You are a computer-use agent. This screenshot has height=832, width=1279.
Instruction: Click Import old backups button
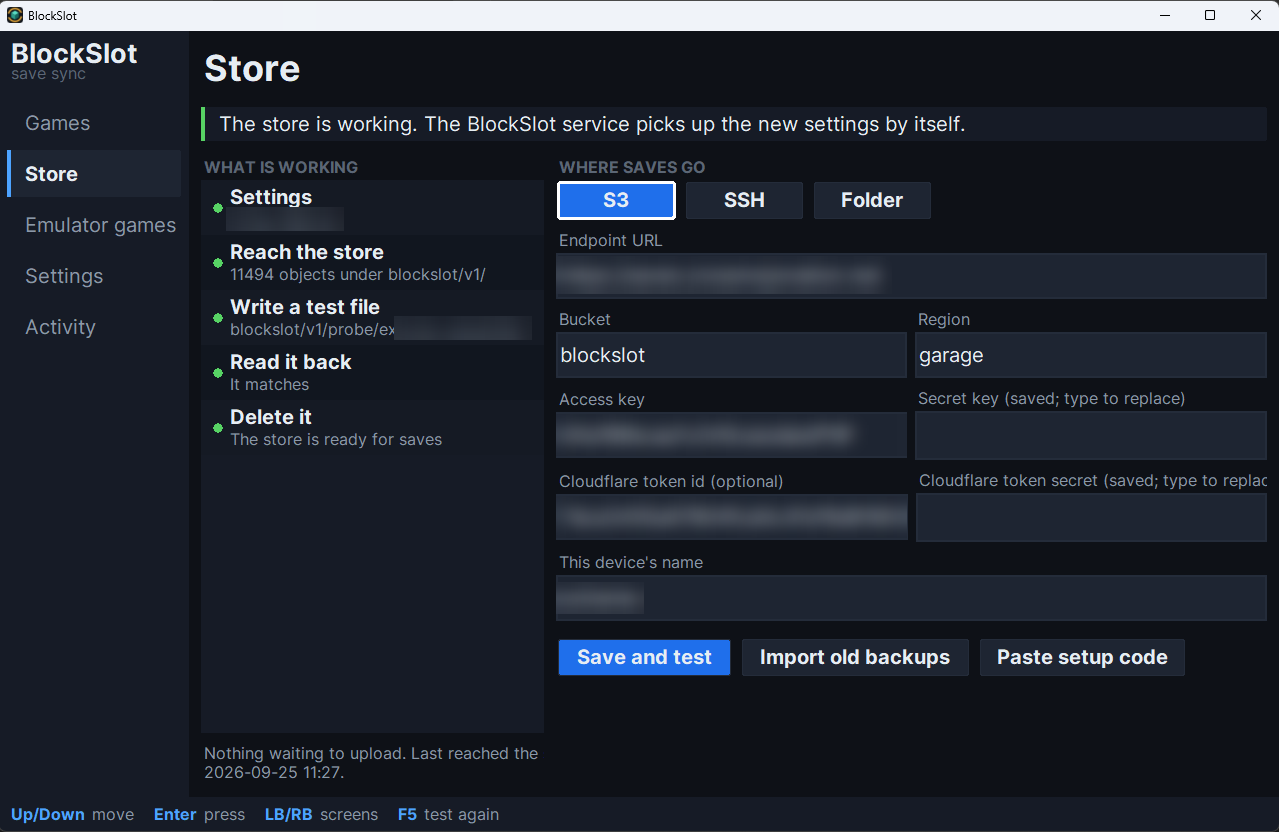[x=855, y=658]
